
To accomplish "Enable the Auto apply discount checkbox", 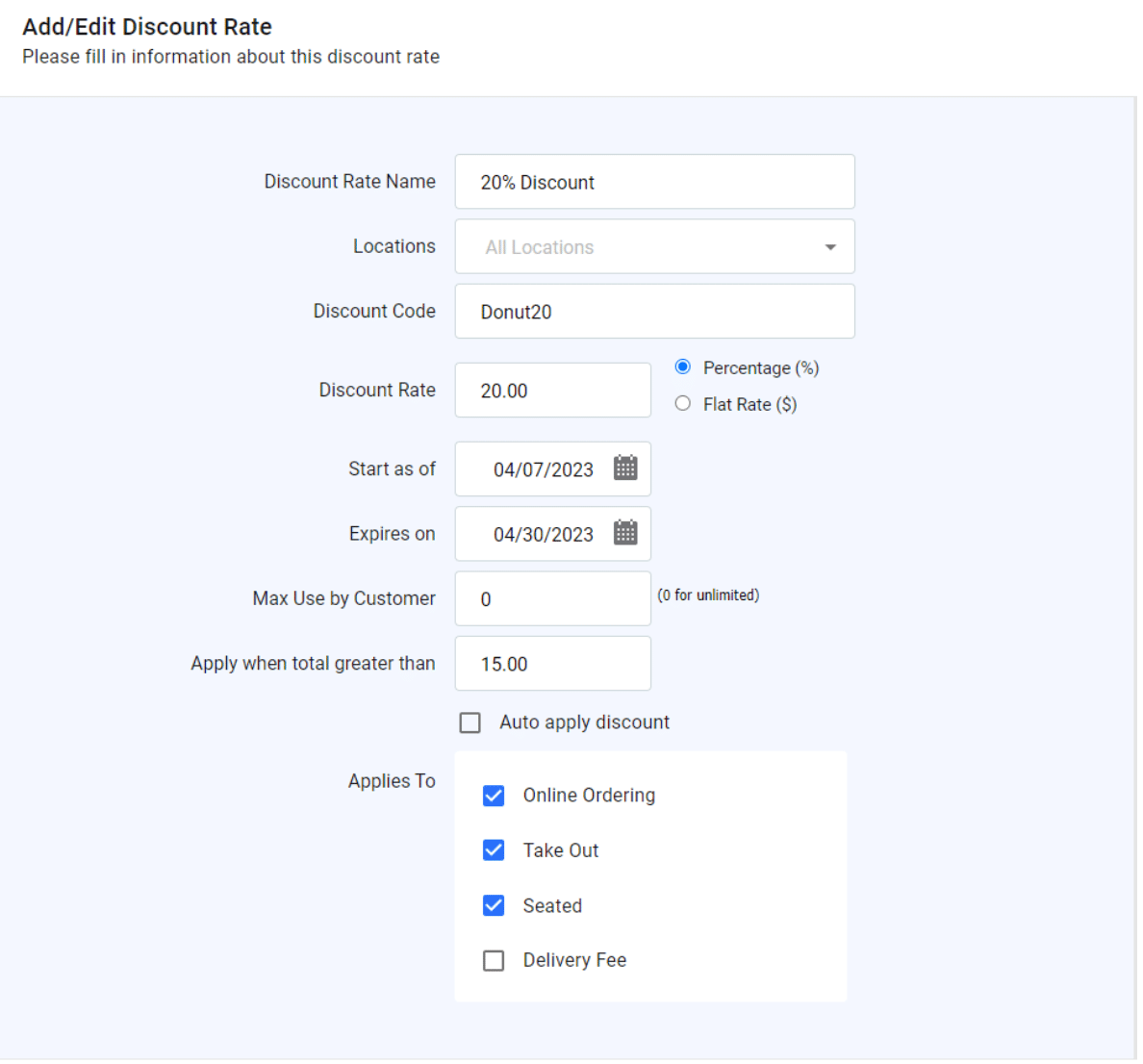I will click(x=470, y=722).
